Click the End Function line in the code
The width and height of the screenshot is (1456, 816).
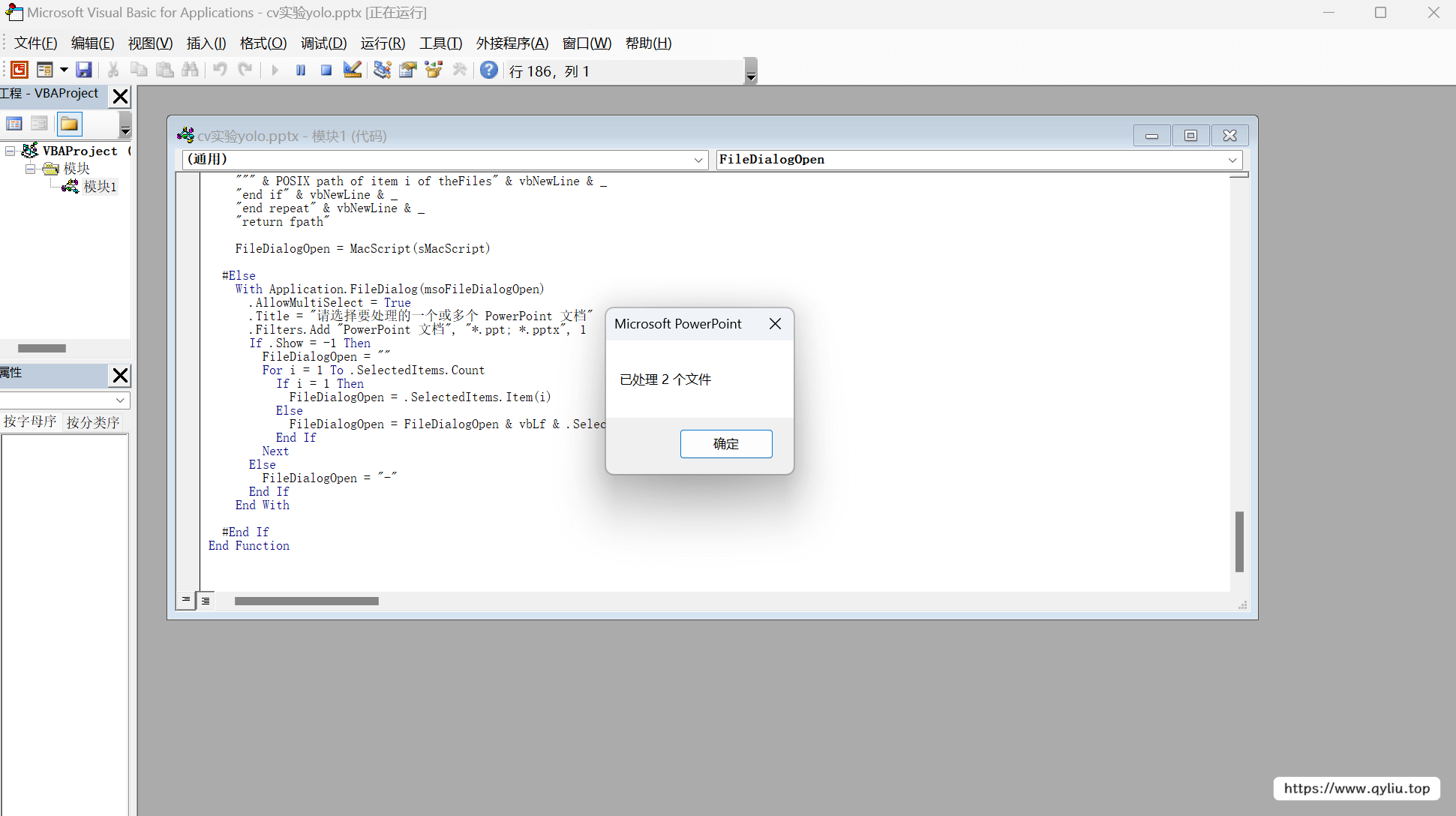249,546
